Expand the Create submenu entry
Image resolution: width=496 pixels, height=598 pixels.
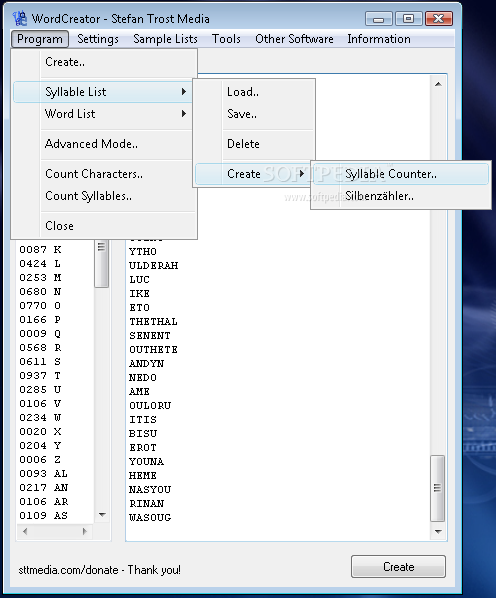point(253,174)
